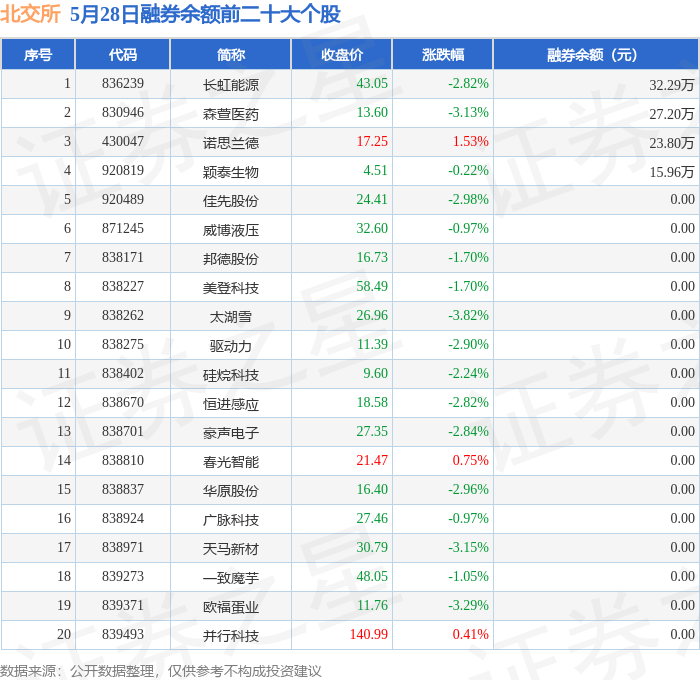Select the title 5月28日融券余额前二十大个股
This screenshot has height=680, width=700.
(x=205, y=14)
